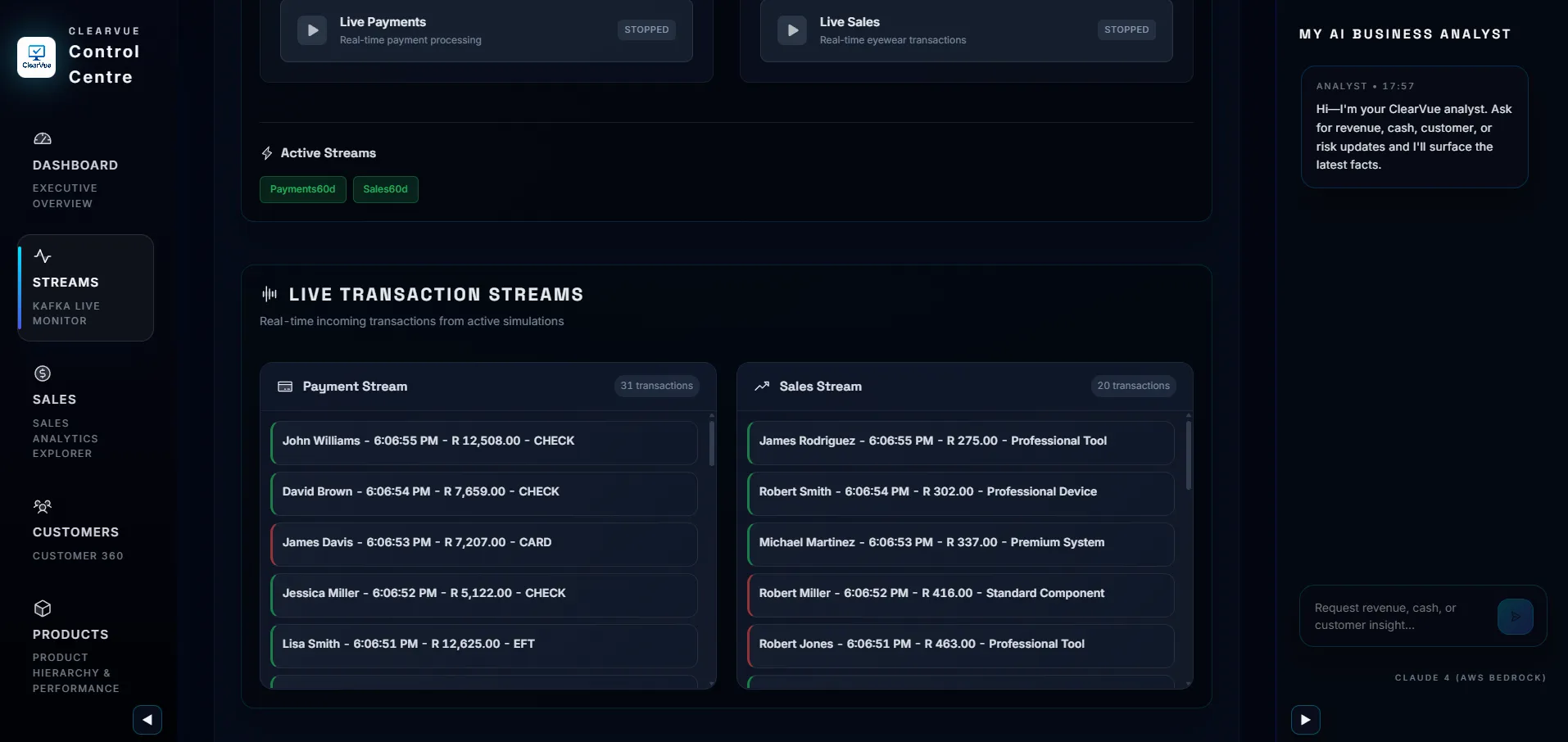This screenshot has height=742, width=1568.
Task: Collapse the left sidebar arrow button
Action: 147,720
